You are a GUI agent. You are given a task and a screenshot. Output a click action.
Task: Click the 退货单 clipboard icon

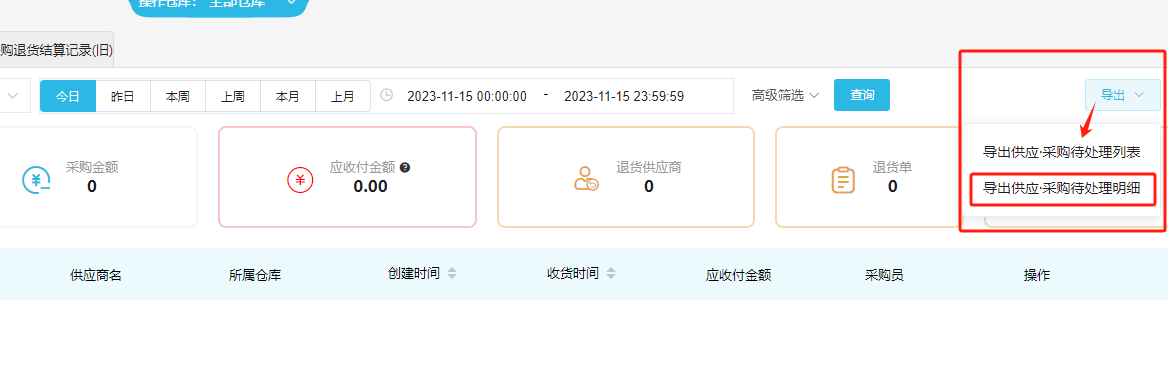pos(842,180)
